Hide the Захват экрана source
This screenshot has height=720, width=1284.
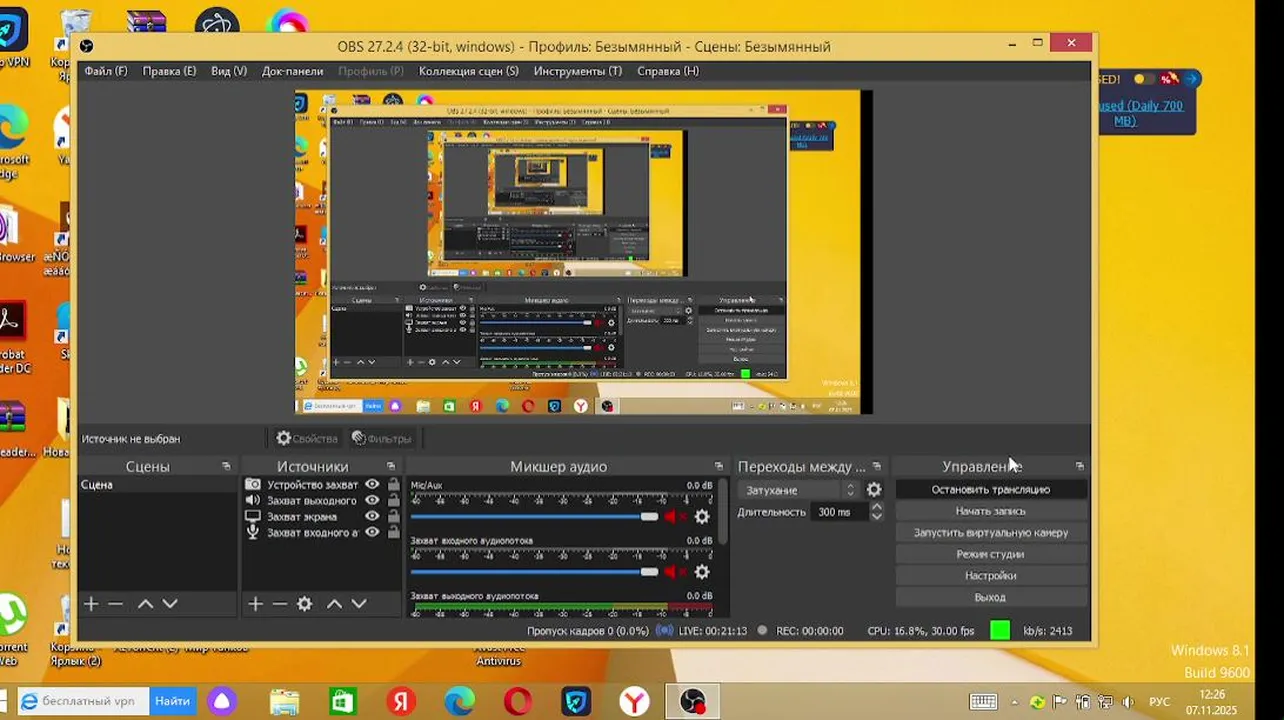(372, 517)
